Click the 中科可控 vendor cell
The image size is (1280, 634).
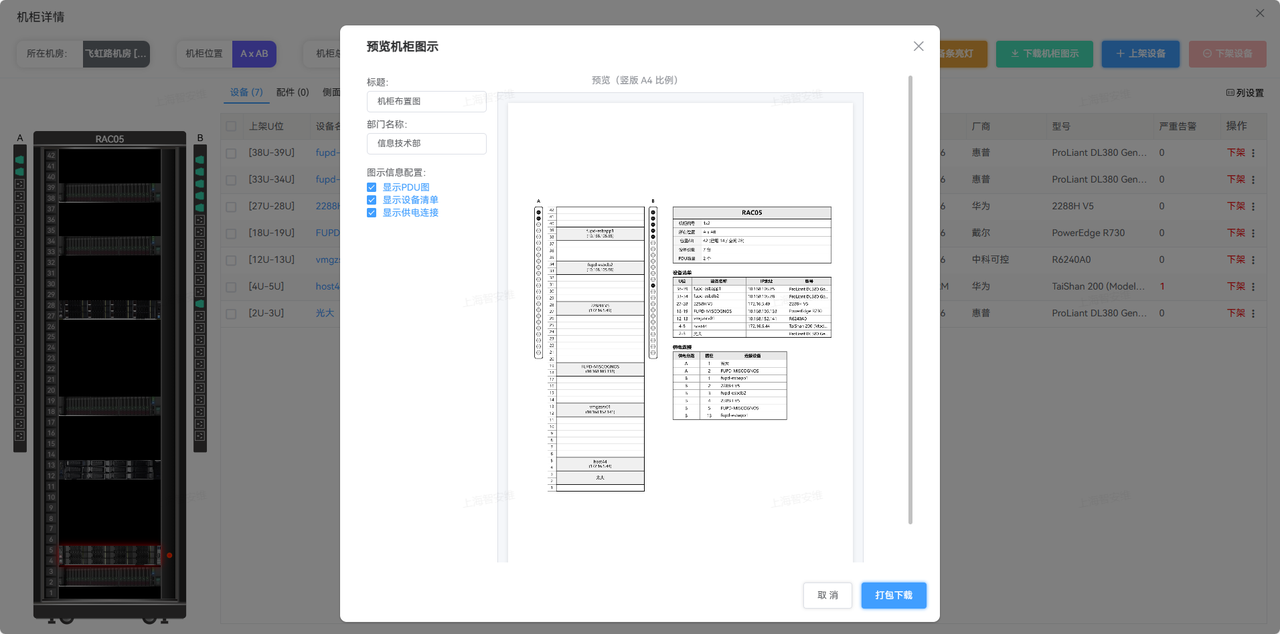[990, 260]
